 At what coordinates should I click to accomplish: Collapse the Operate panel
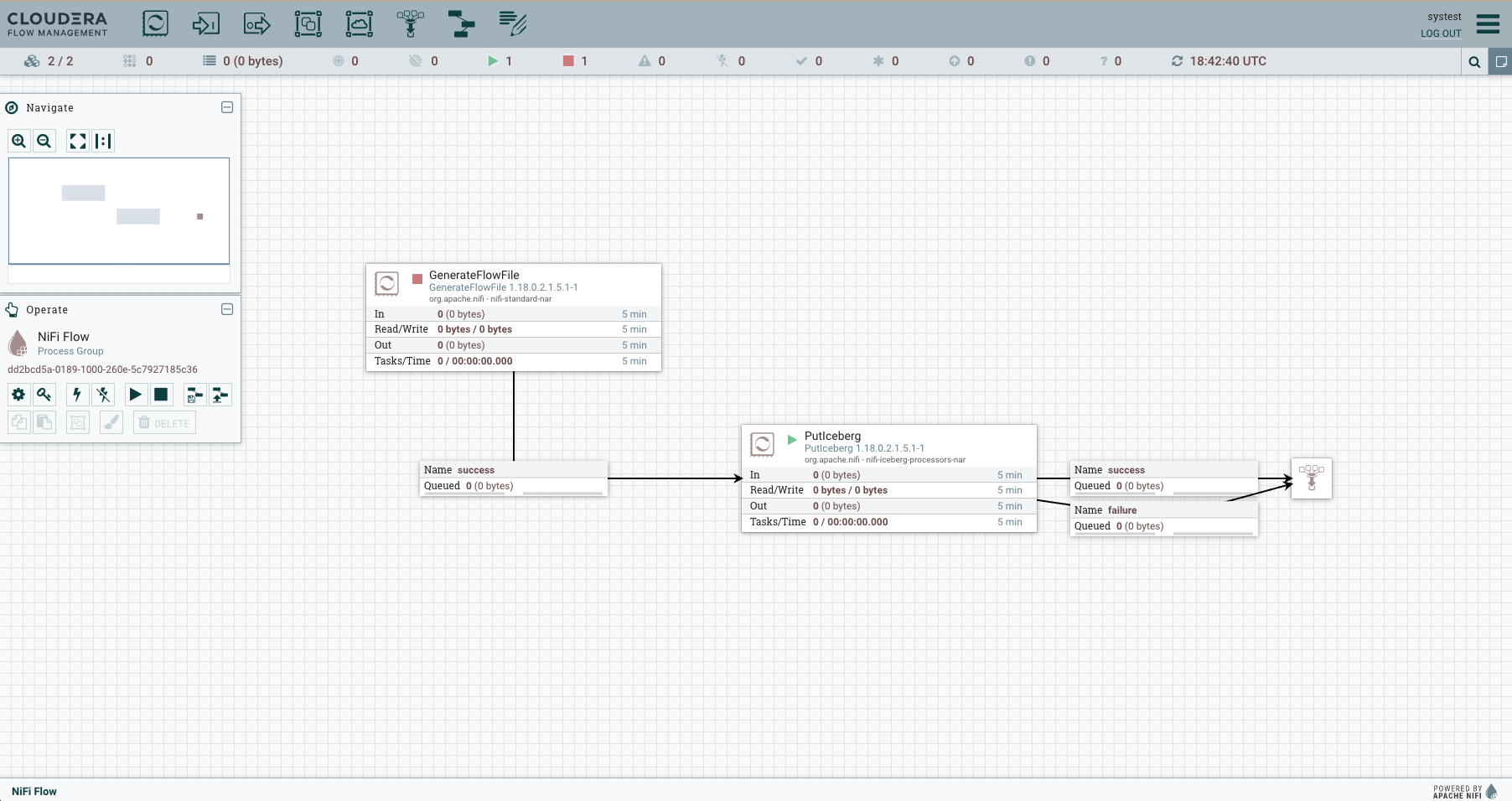(227, 309)
